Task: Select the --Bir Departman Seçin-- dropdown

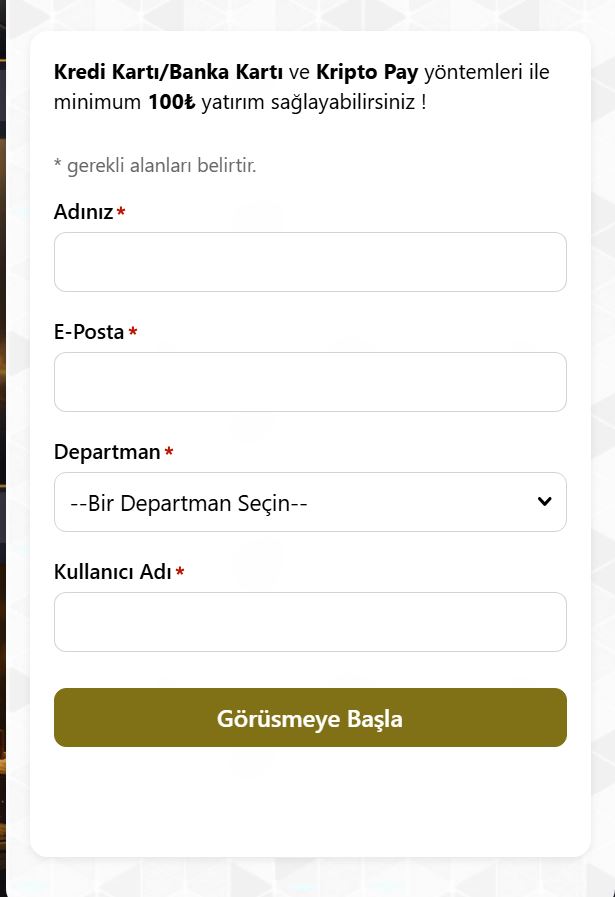Action: [310, 501]
